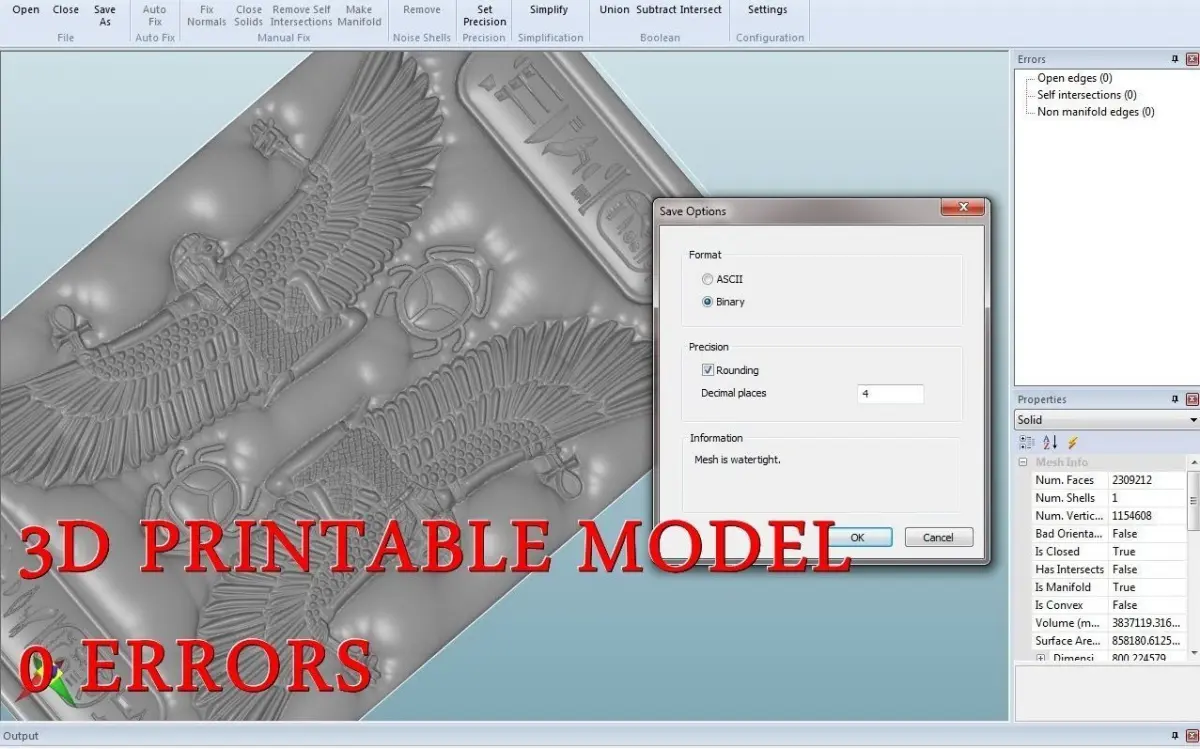Open the Solid object dropdown
This screenshot has width=1200, height=749.
tap(1107, 420)
